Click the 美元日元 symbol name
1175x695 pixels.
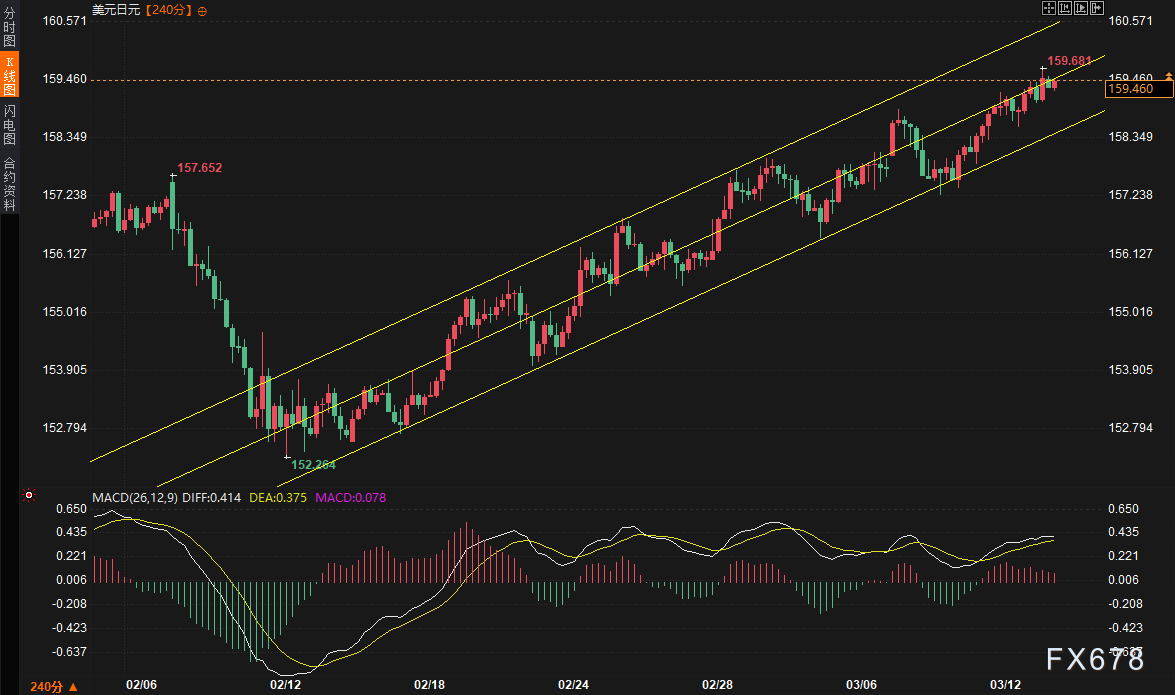(115, 10)
